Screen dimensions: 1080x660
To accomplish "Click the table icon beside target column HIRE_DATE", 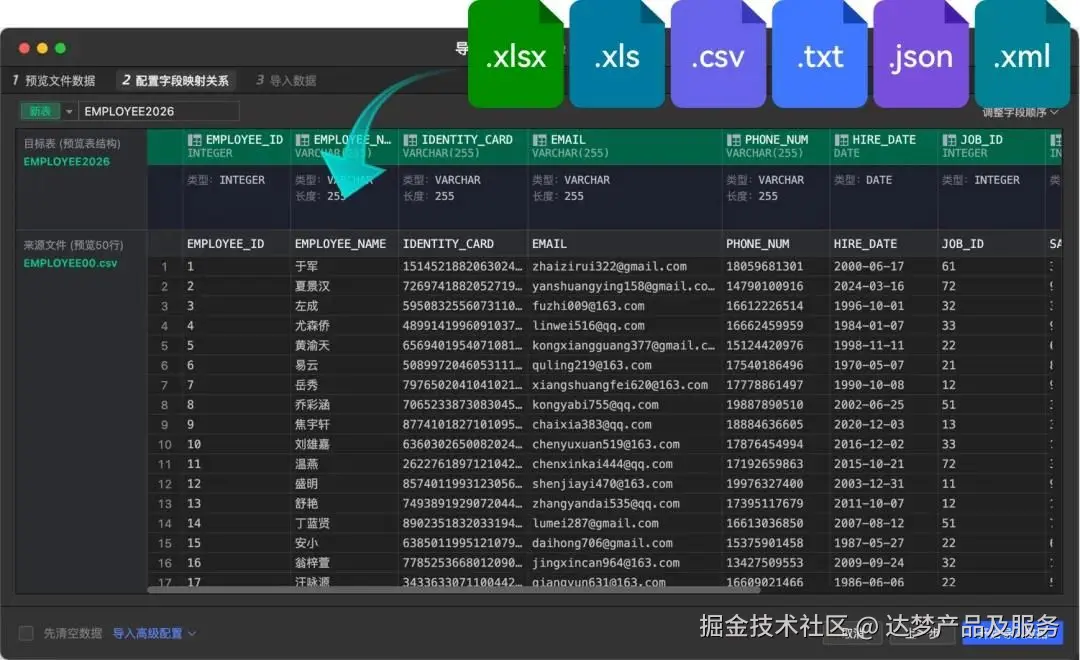I will [841, 140].
